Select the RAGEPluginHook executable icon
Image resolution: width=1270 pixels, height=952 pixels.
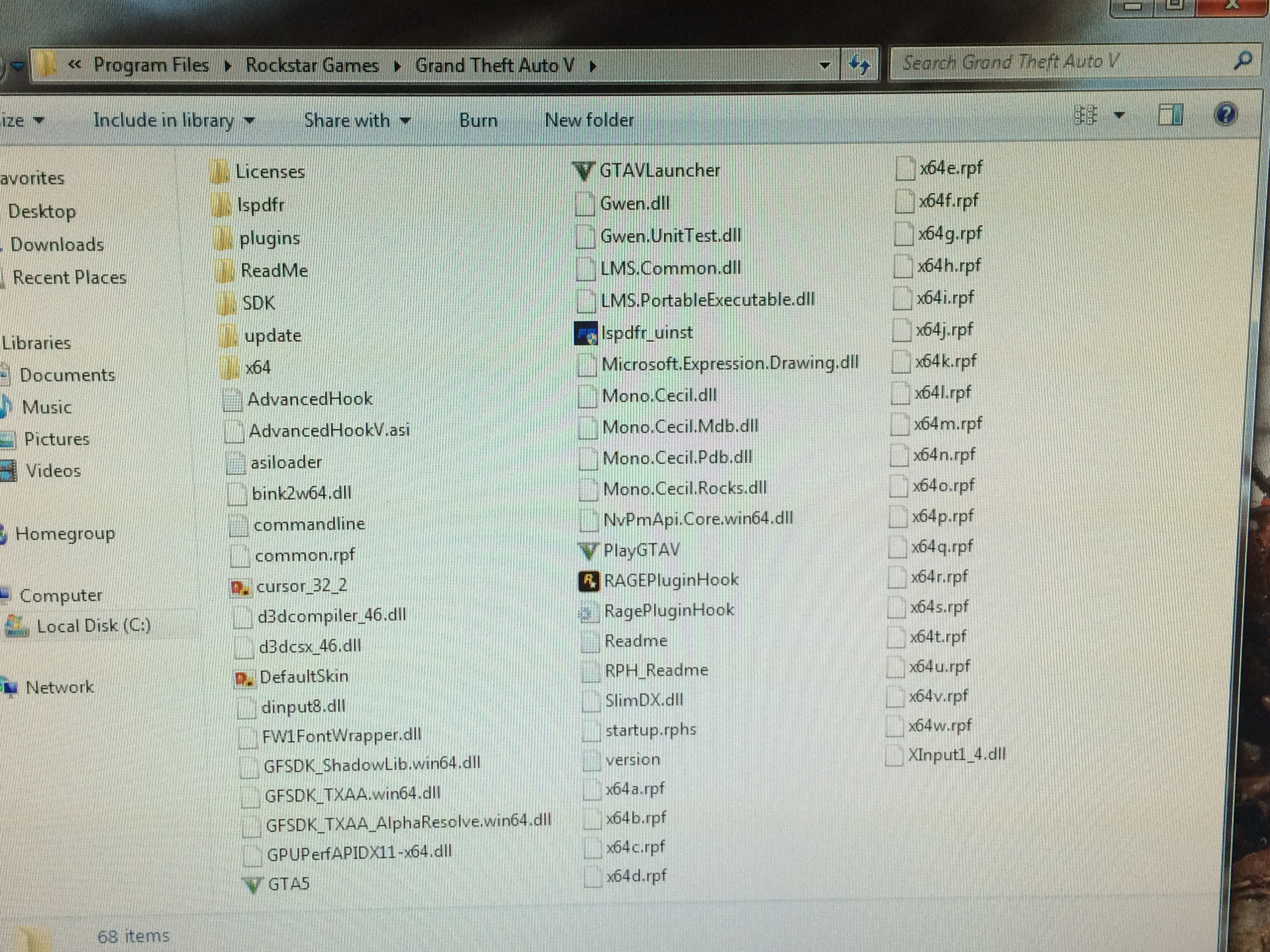point(588,581)
